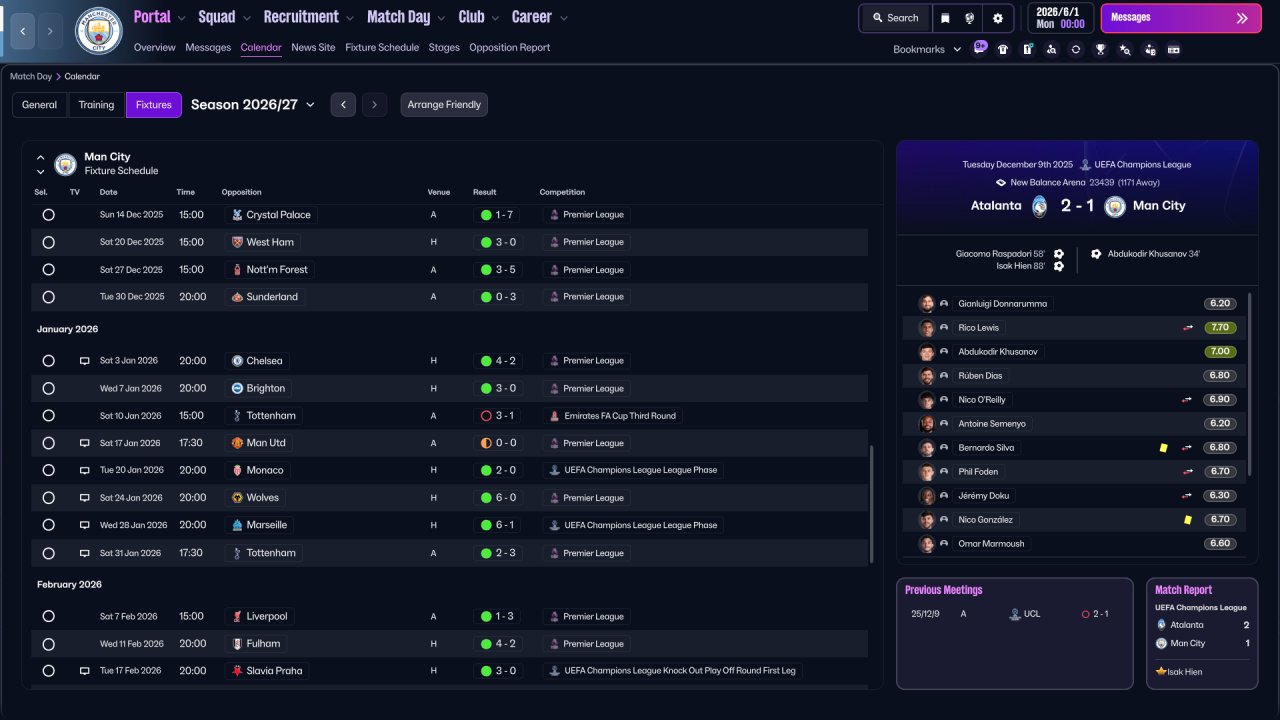Click the Manchester City club badge
The image size is (1280, 720).
[x=98, y=31]
